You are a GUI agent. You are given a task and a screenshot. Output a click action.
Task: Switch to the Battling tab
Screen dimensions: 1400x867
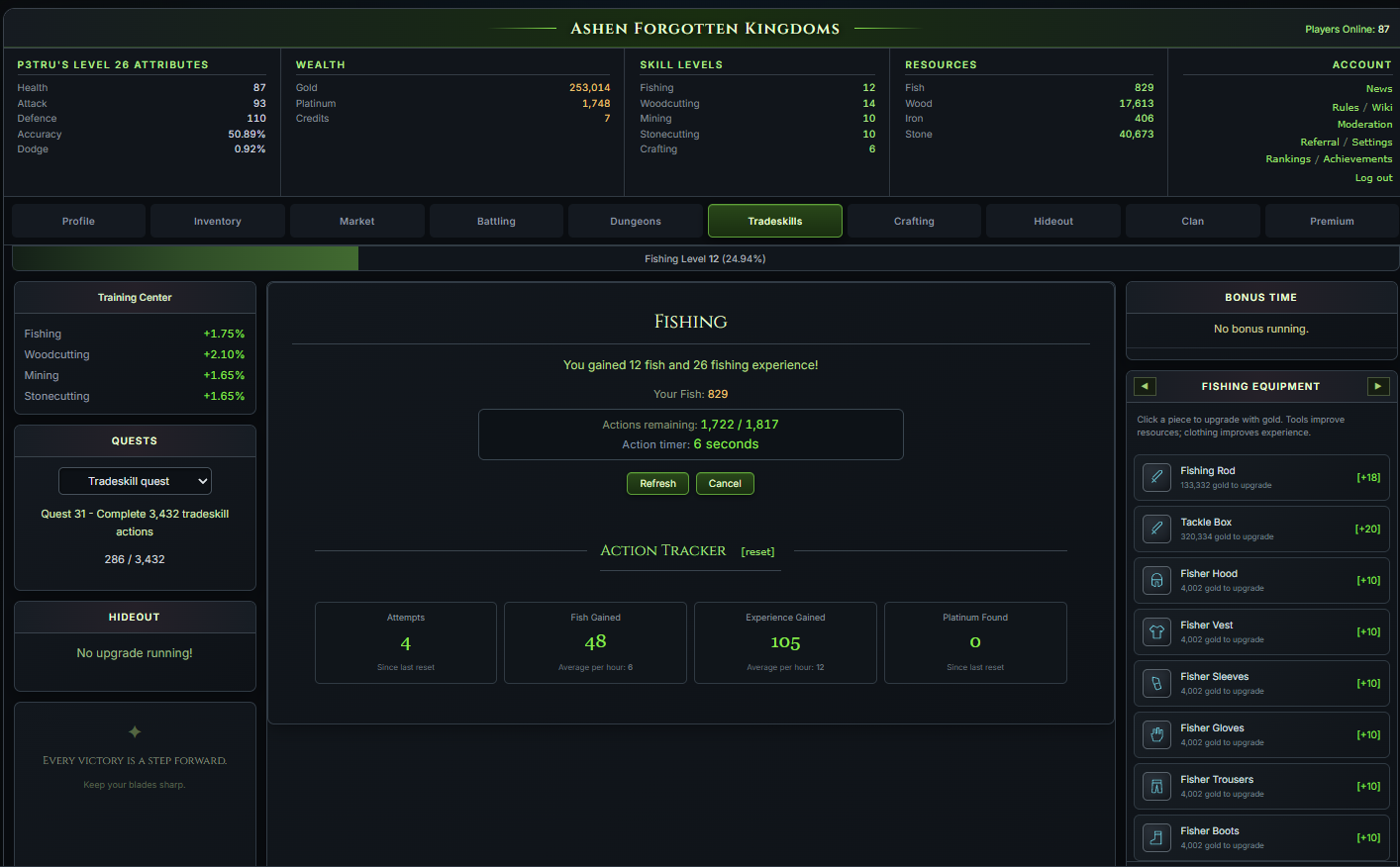pos(496,221)
